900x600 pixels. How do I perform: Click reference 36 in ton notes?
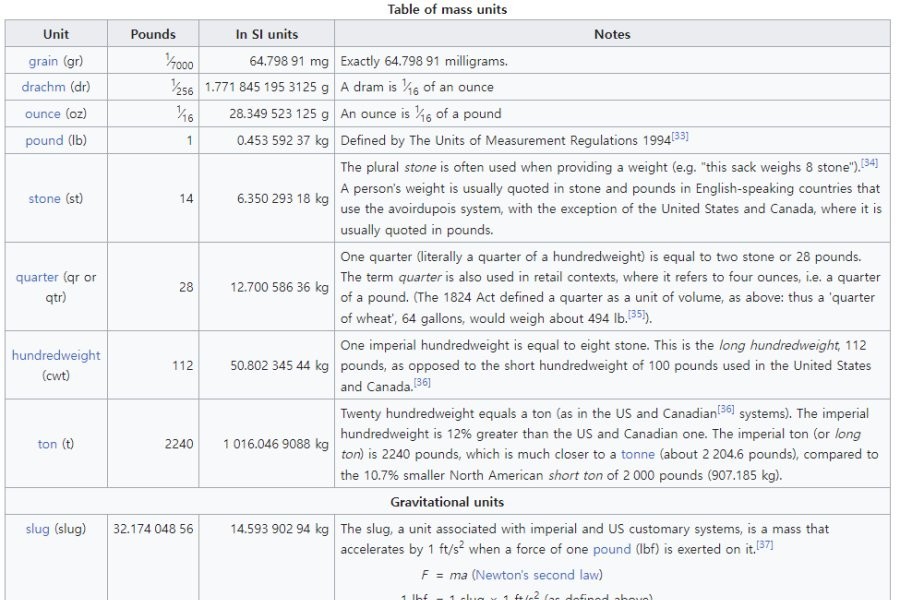pyautogui.click(x=726, y=410)
